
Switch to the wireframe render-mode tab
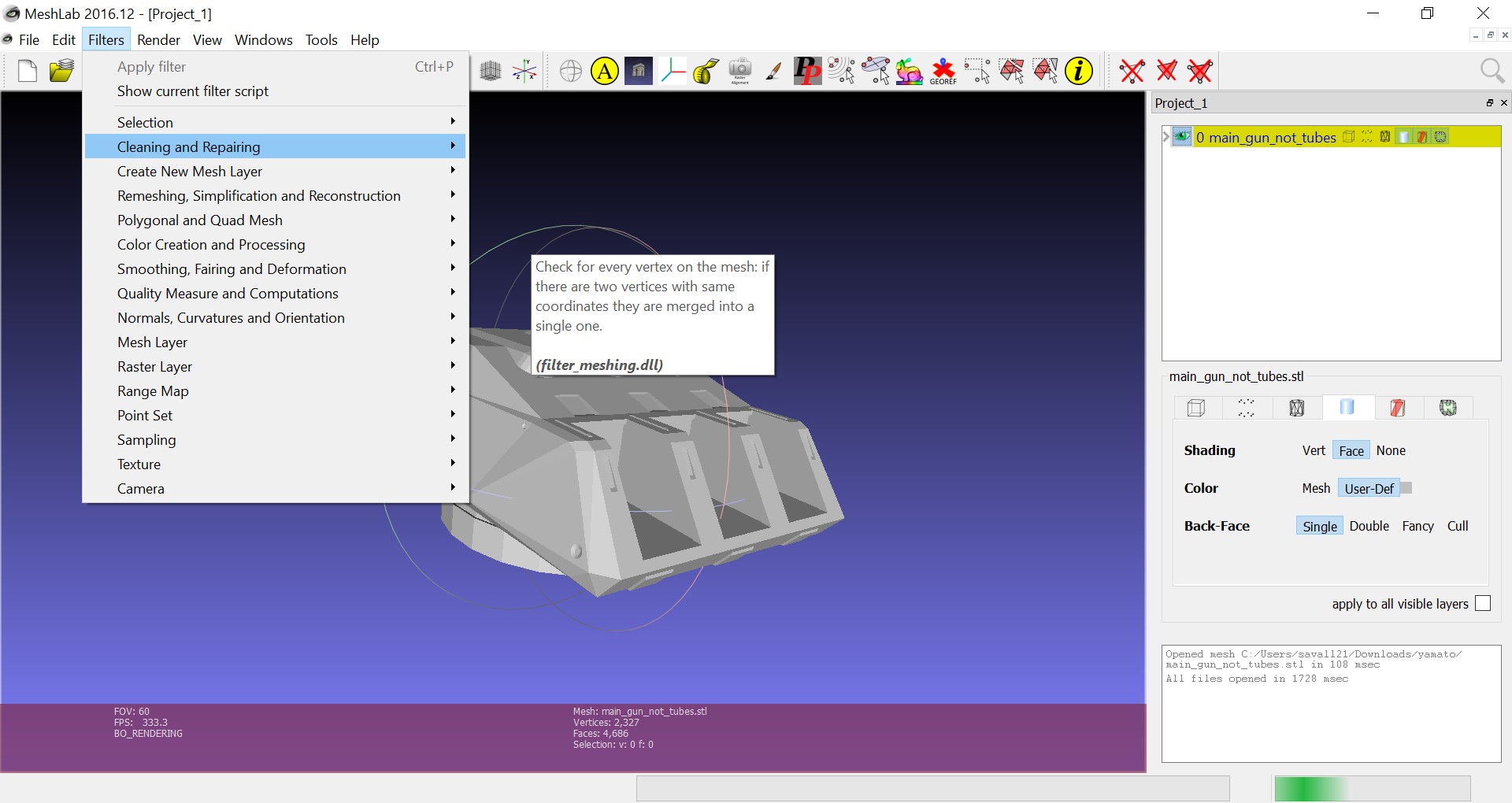[1297, 407]
